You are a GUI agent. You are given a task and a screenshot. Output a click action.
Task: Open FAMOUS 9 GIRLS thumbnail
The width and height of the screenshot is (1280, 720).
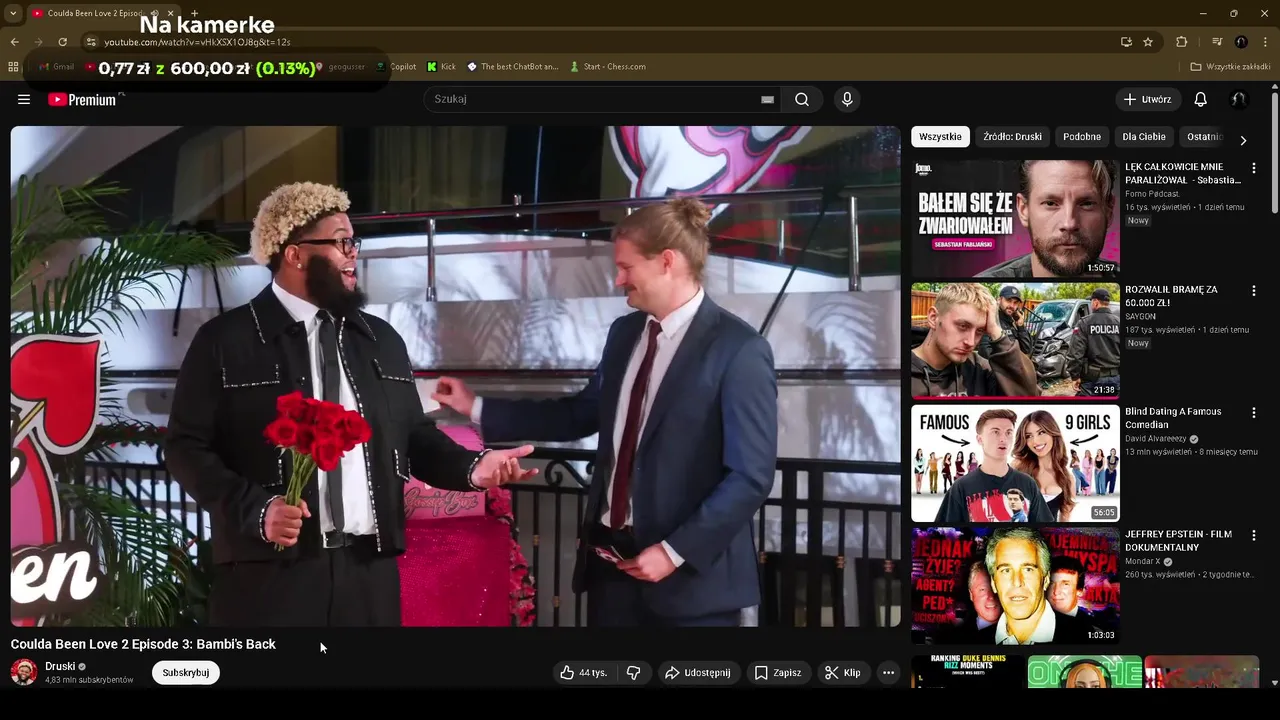tap(1015, 463)
